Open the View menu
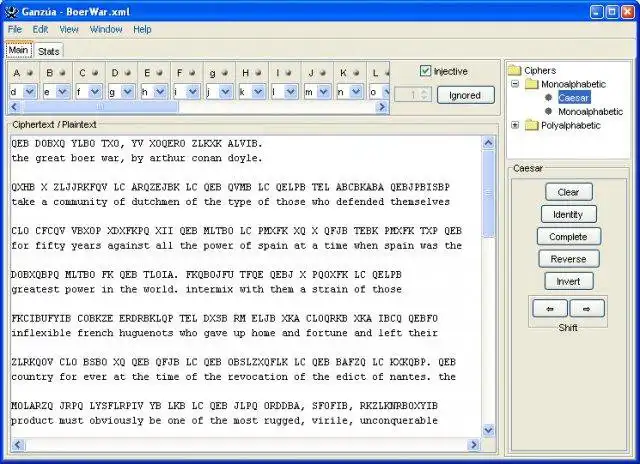Image resolution: width=640 pixels, height=464 pixels. [69, 29]
